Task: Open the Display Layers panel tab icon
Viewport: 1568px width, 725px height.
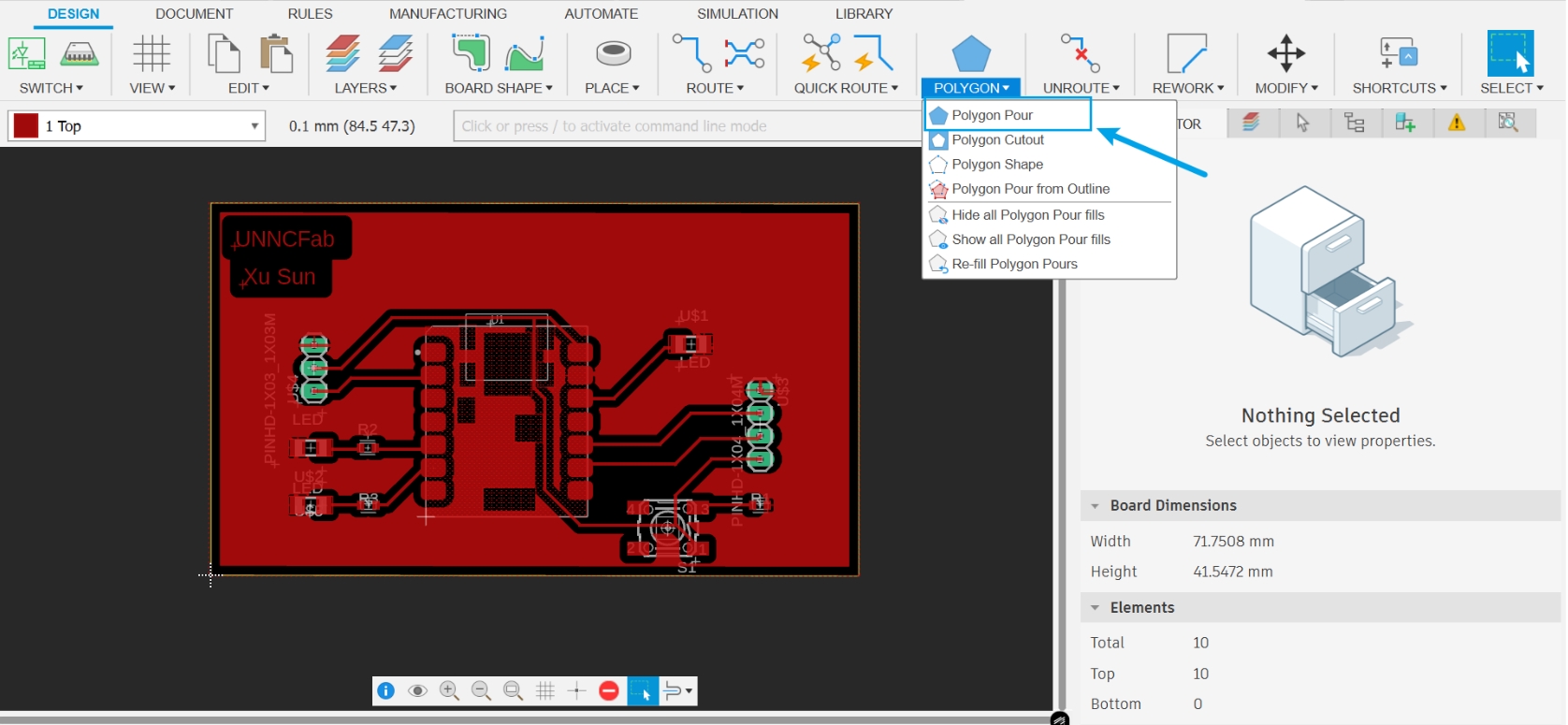Action: pyautogui.click(x=1251, y=123)
